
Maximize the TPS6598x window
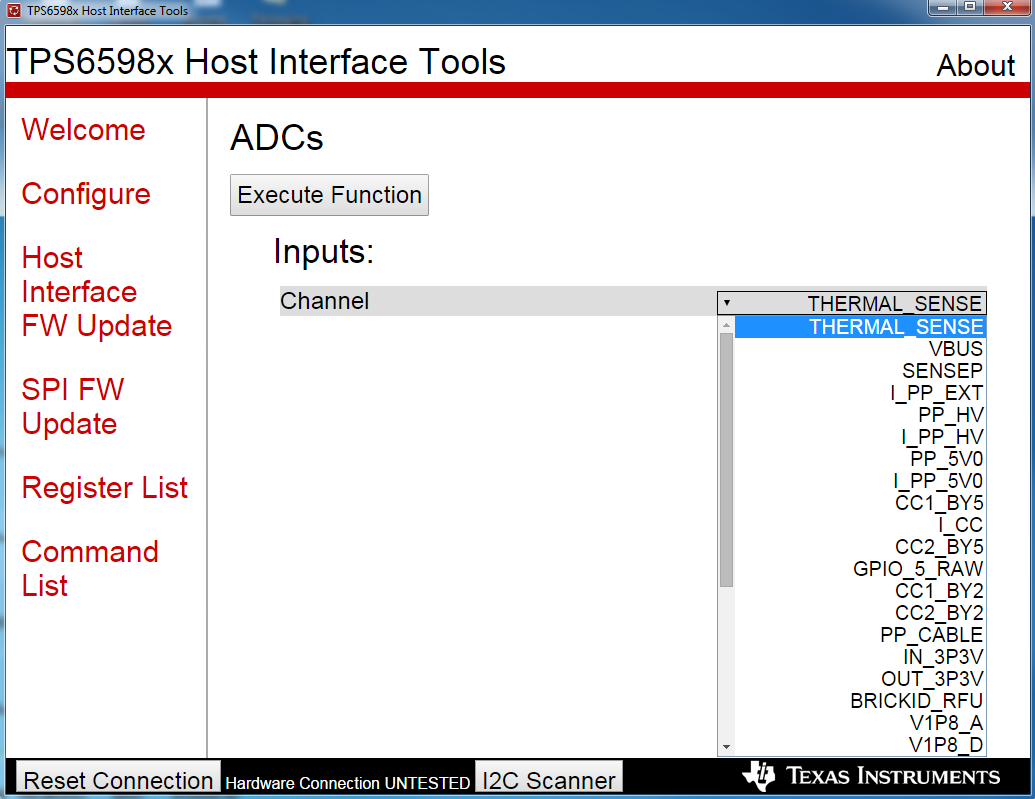970,7
